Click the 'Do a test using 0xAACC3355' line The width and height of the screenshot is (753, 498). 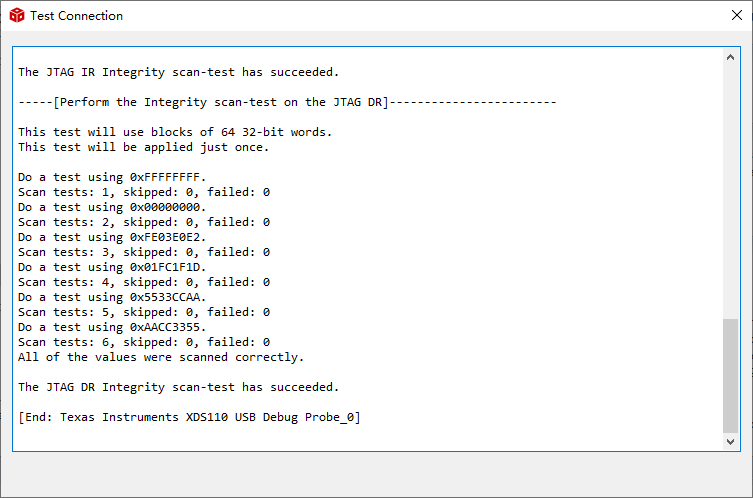pyautogui.click(x=112, y=327)
